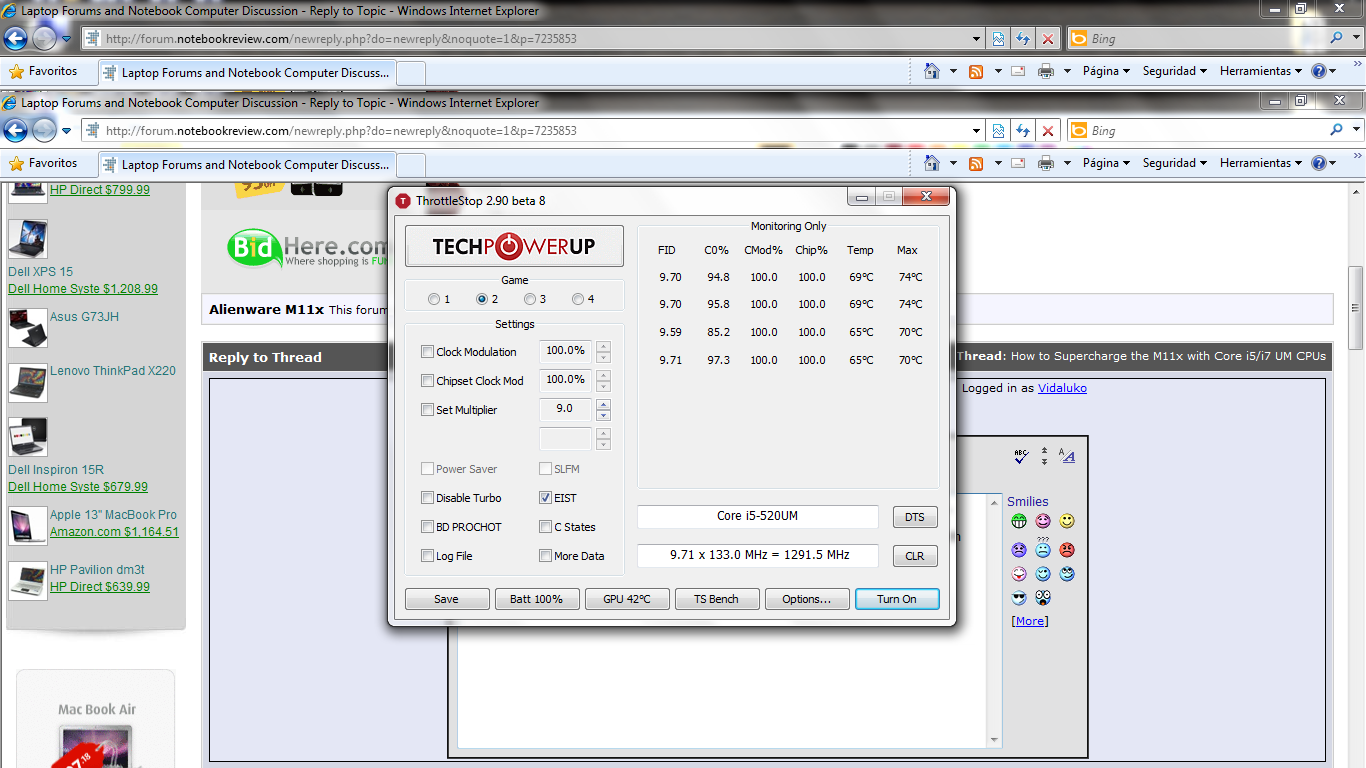Viewport: 1366px width, 768px height.
Task: Tick the Disable Turbo checkbox
Action: pyautogui.click(x=428, y=498)
